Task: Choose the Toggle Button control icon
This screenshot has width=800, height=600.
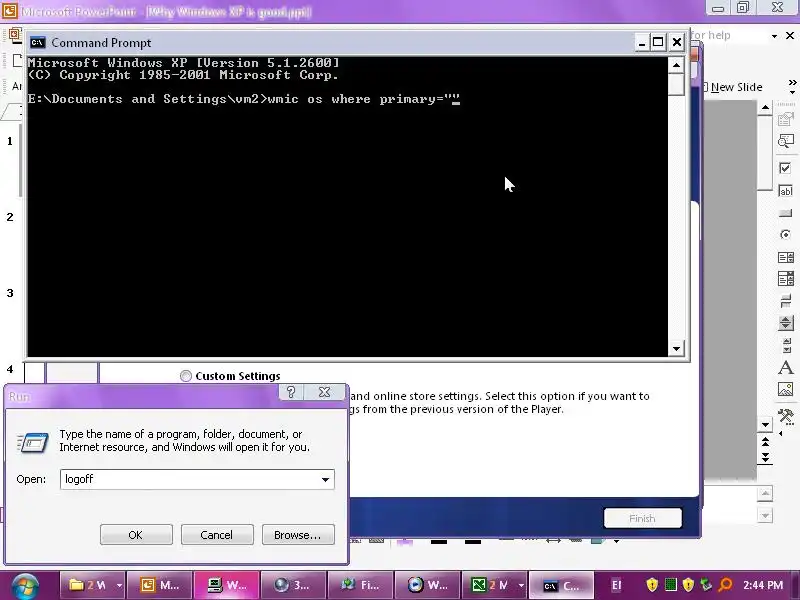Action: point(785,301)
